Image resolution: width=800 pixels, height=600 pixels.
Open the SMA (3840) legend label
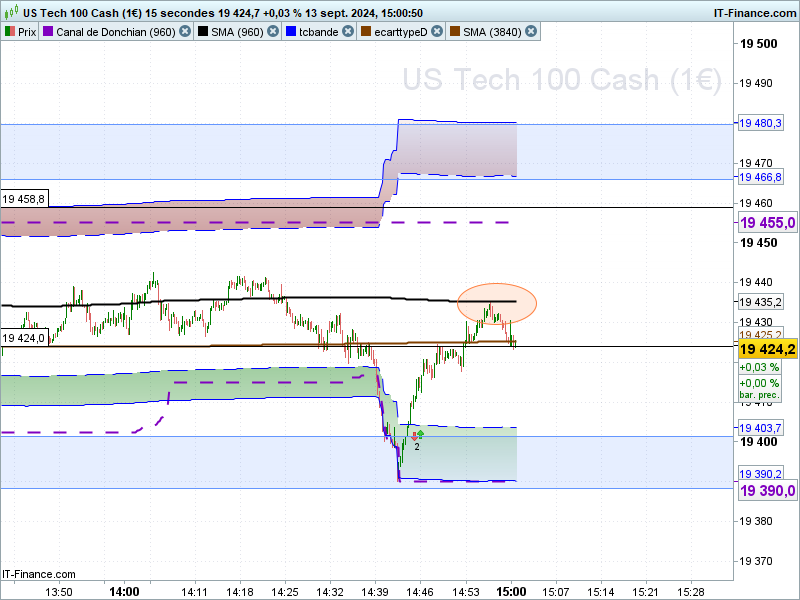492,32
